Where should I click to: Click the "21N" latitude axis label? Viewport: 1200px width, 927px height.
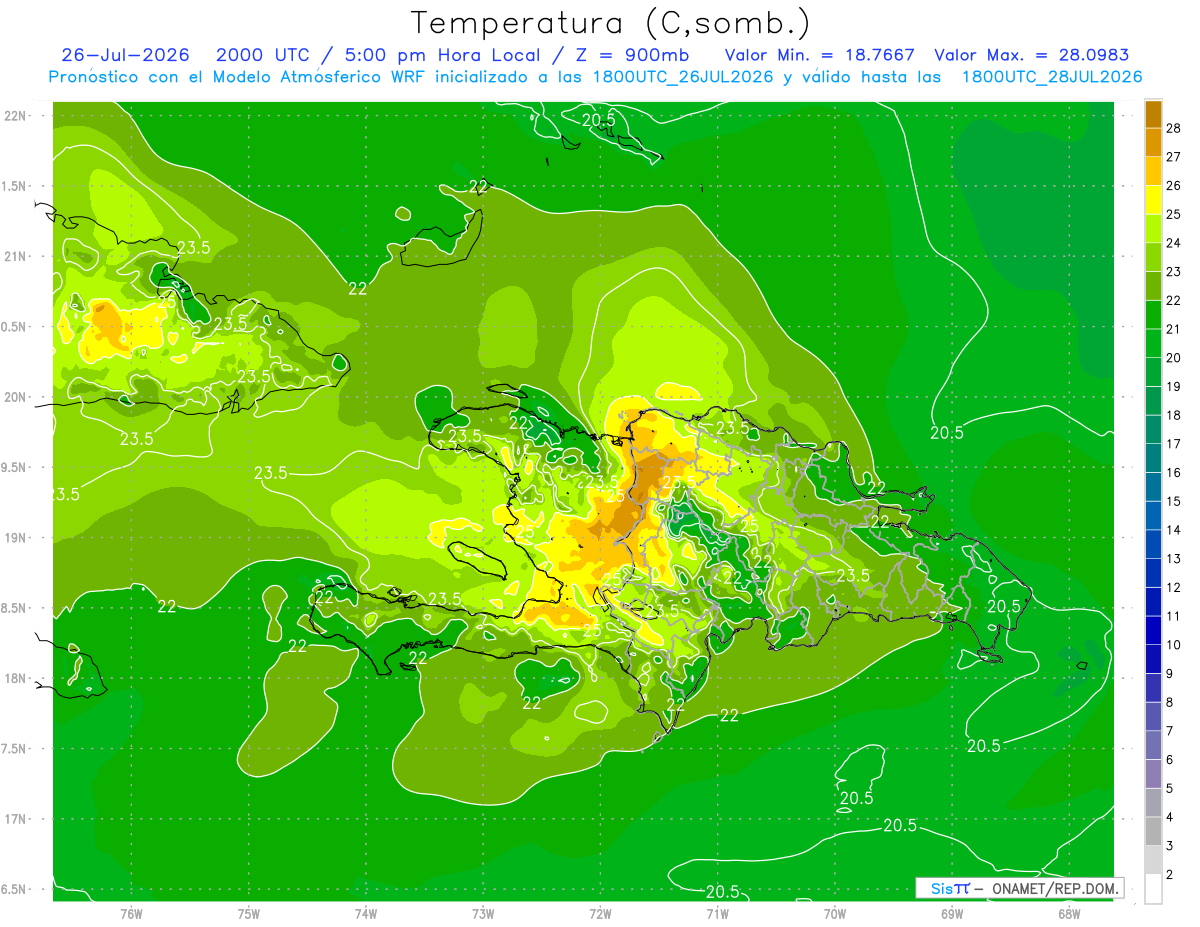coord(17,256)
